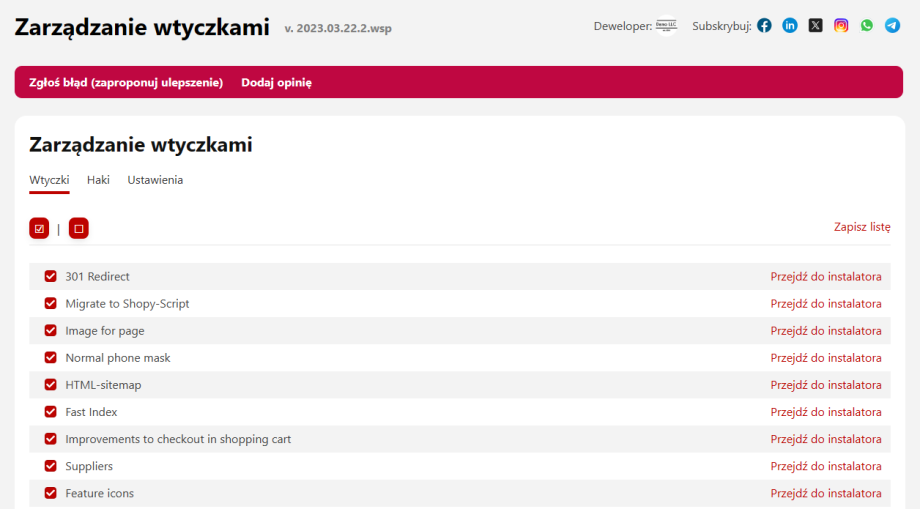Open the Ustawienia tab
This screenshot has height=509, width=920.
coord(155,180)
